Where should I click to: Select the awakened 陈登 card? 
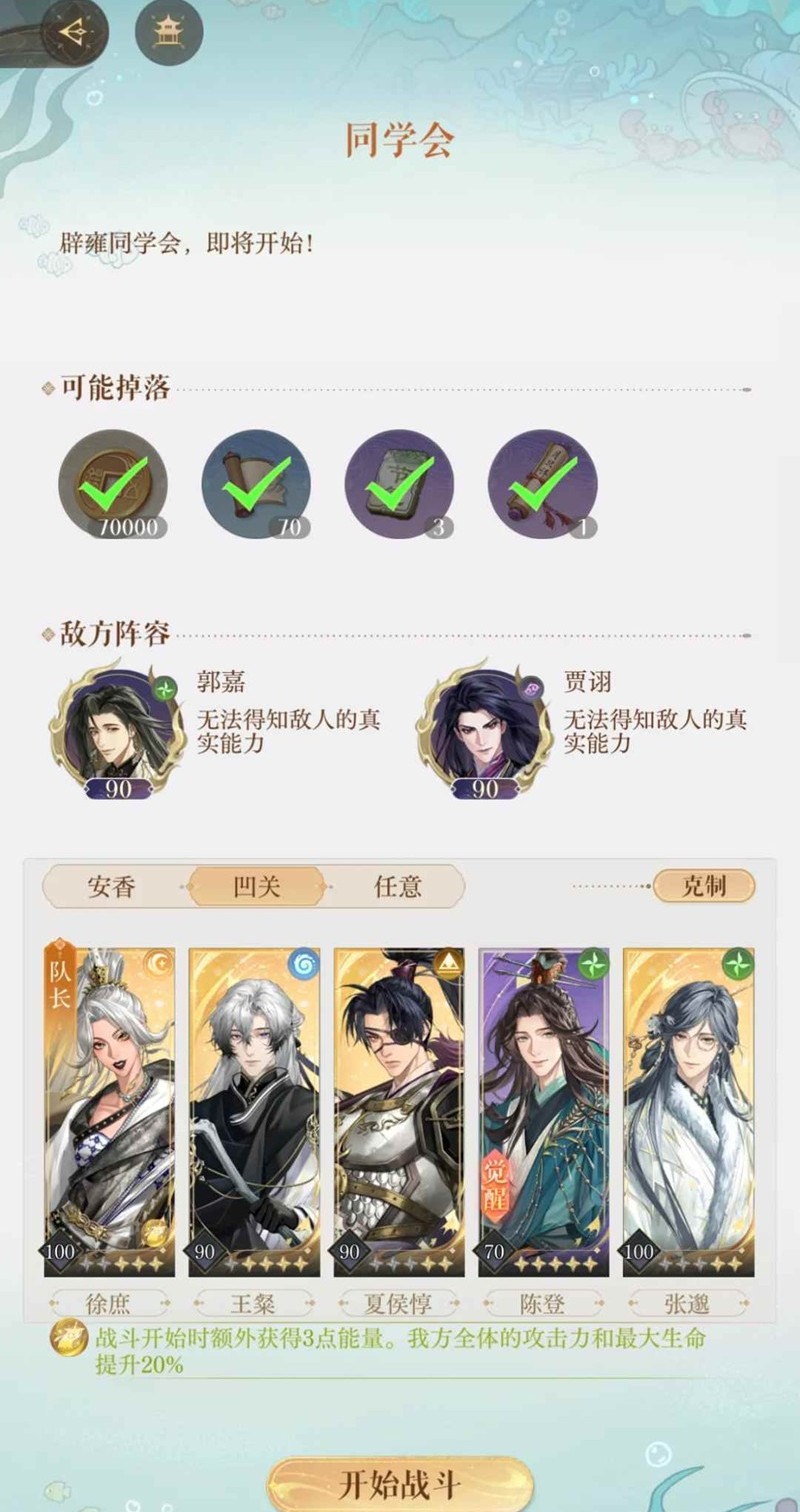544,1111
